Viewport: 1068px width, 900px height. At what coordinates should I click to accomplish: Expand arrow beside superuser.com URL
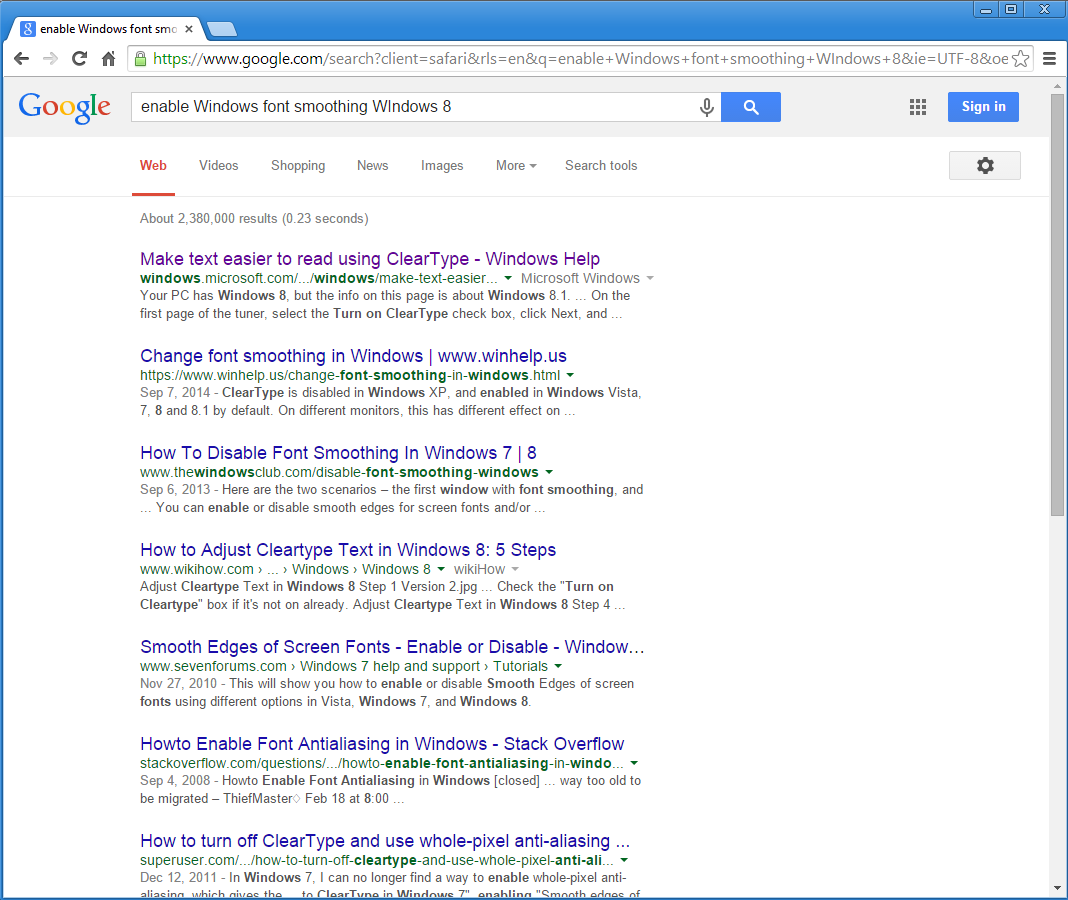click(x=625, y=860)
